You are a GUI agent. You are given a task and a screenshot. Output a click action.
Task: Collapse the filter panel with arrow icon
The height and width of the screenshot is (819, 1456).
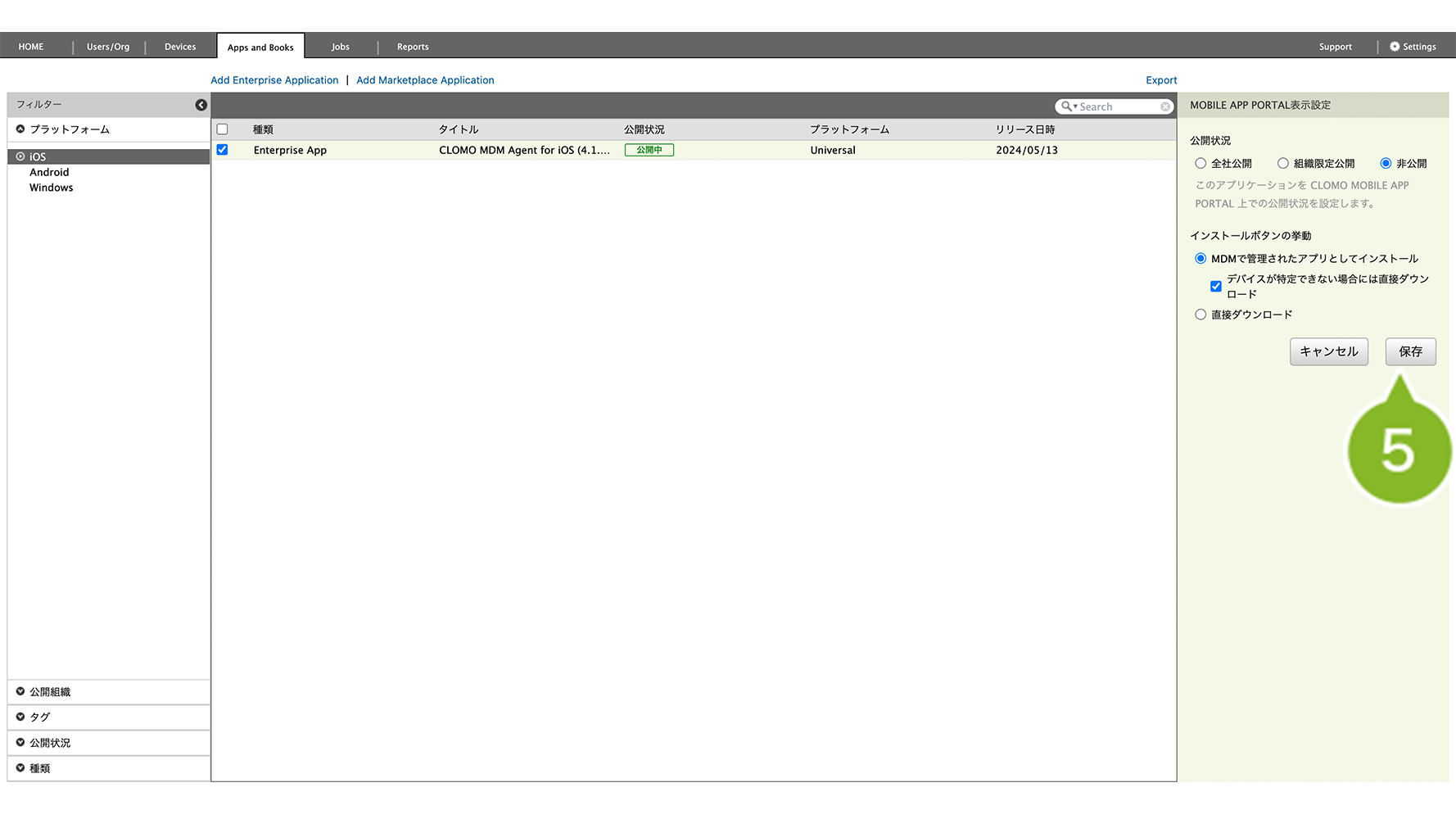tap(201, 105)
